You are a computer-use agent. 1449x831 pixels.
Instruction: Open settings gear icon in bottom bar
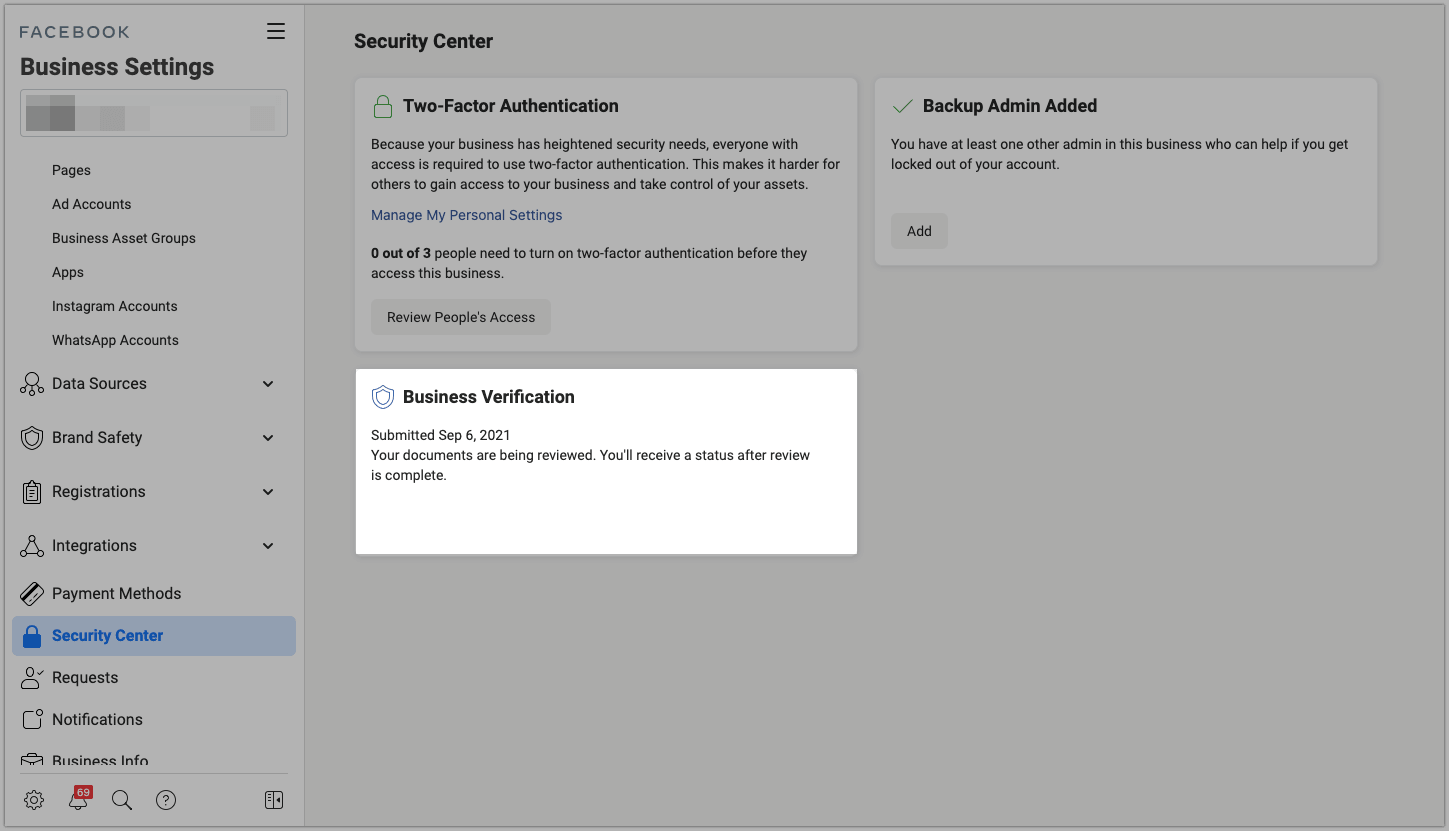click(34, 800)
